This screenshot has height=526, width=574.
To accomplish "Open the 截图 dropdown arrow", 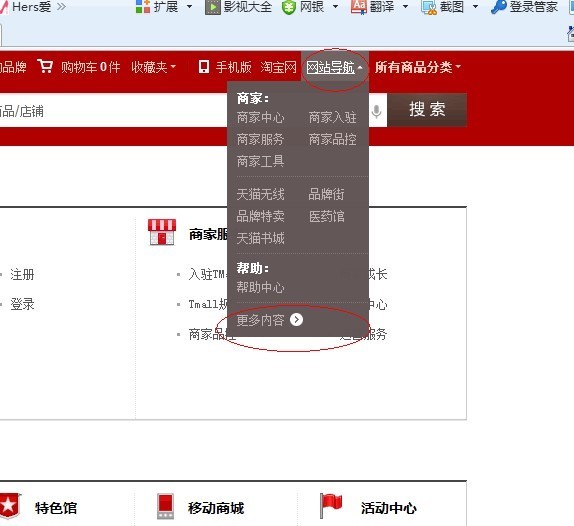I will [x=475, y=7].
